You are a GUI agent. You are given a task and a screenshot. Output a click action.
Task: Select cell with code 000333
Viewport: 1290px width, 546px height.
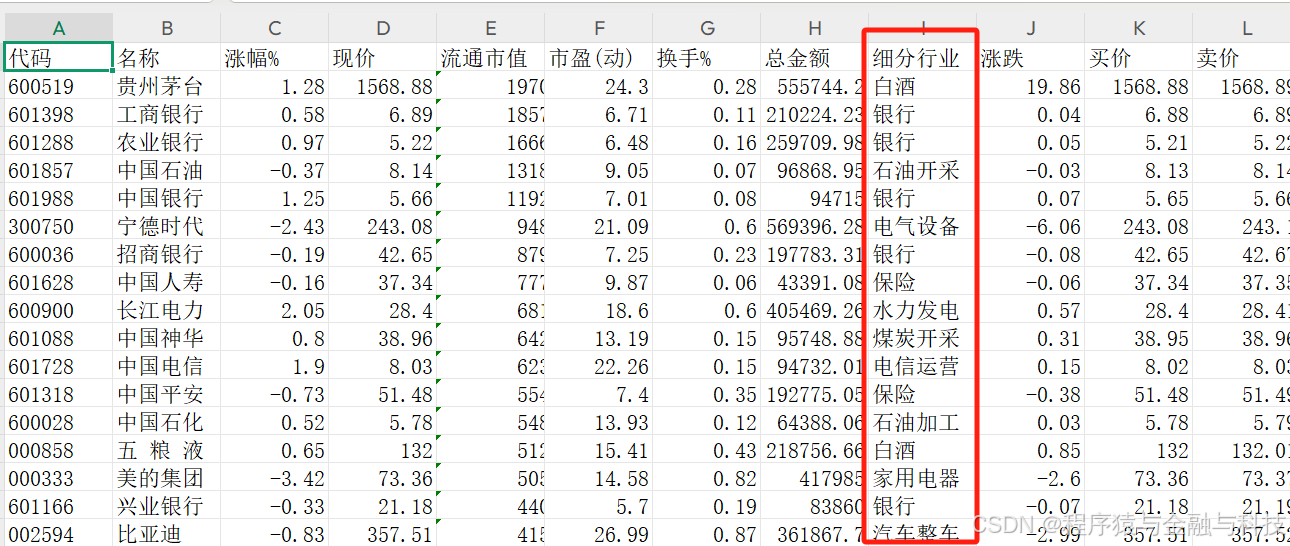click(58, 478)
